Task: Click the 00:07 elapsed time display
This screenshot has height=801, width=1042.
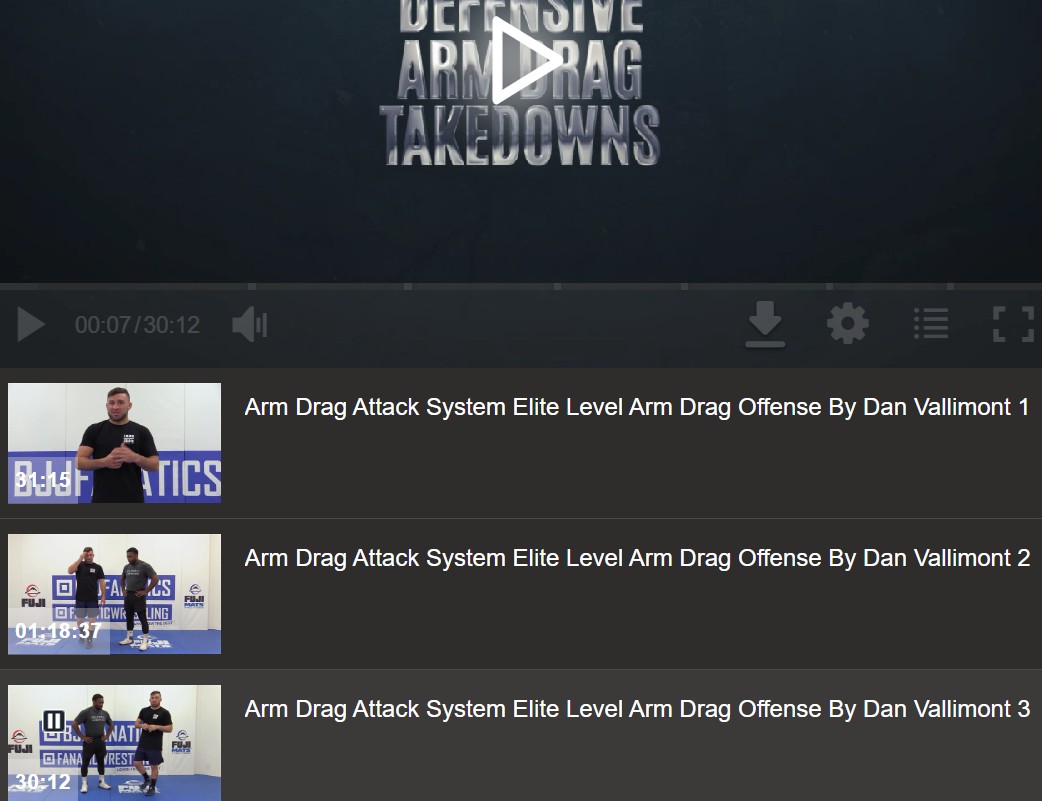Action: (103, 325)
